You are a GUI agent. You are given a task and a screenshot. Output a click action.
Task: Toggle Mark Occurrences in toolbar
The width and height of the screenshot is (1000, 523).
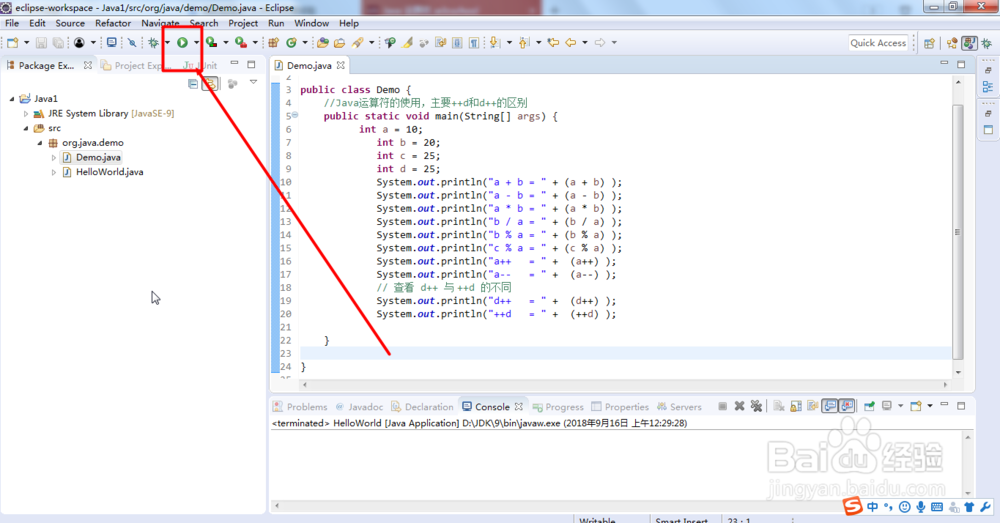point(408,43)
